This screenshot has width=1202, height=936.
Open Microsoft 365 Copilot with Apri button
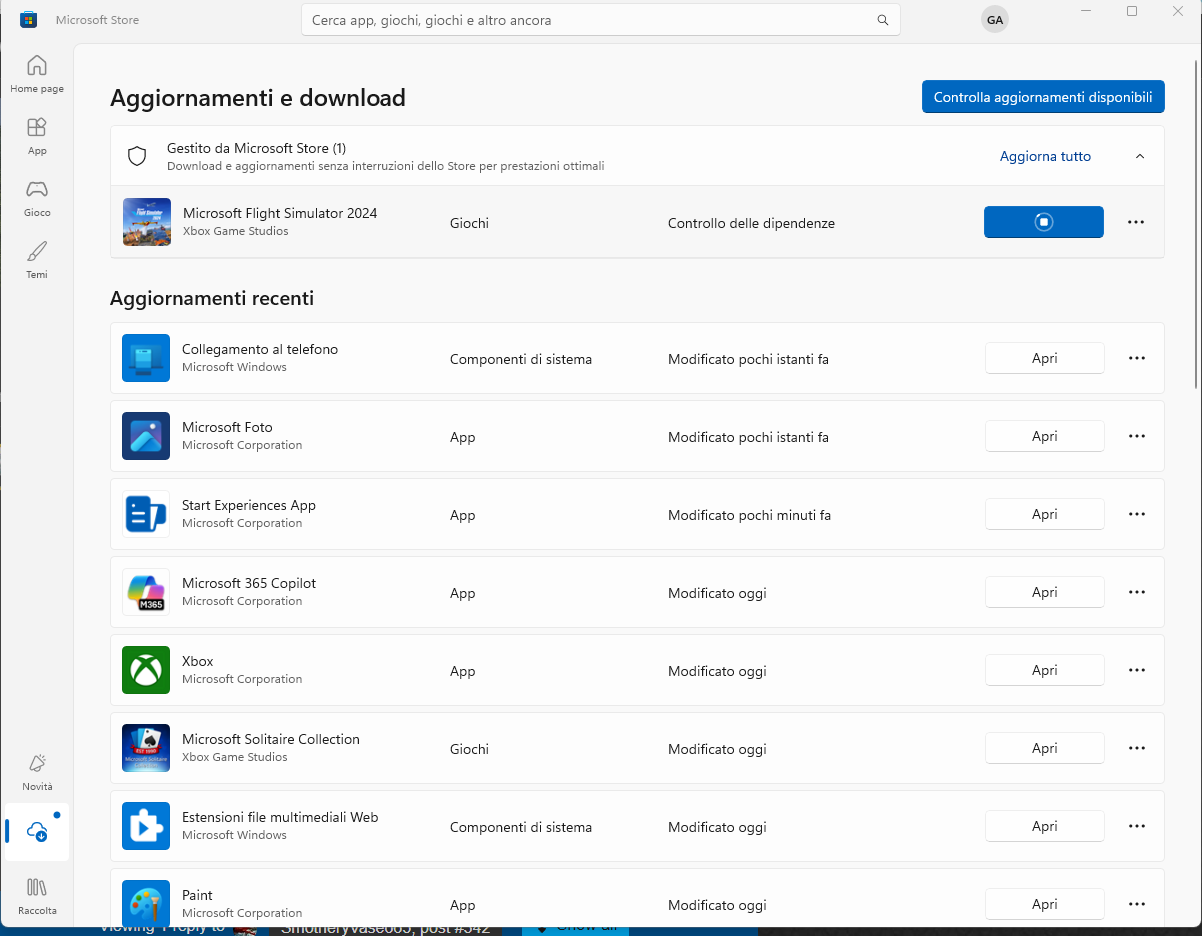tap(1044, 592)
